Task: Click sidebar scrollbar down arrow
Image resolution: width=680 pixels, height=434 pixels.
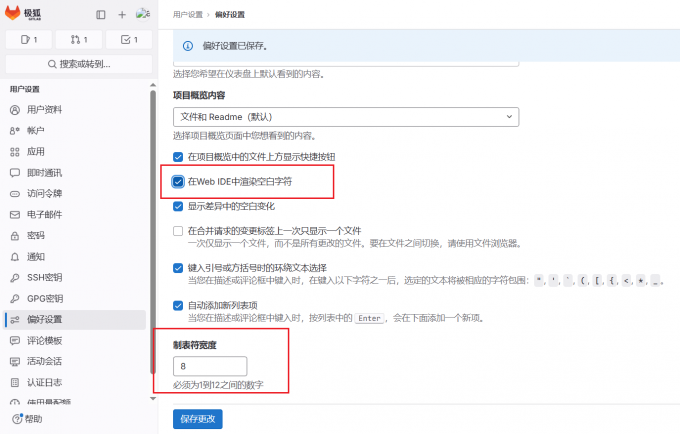Action: point(153,398)
